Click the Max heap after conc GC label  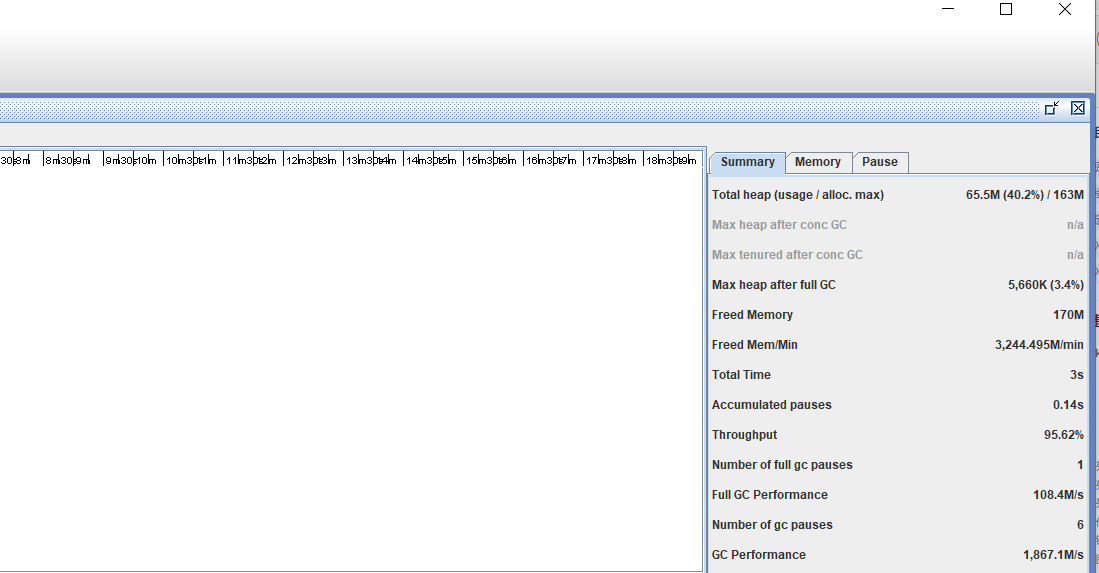coord(779,225)
